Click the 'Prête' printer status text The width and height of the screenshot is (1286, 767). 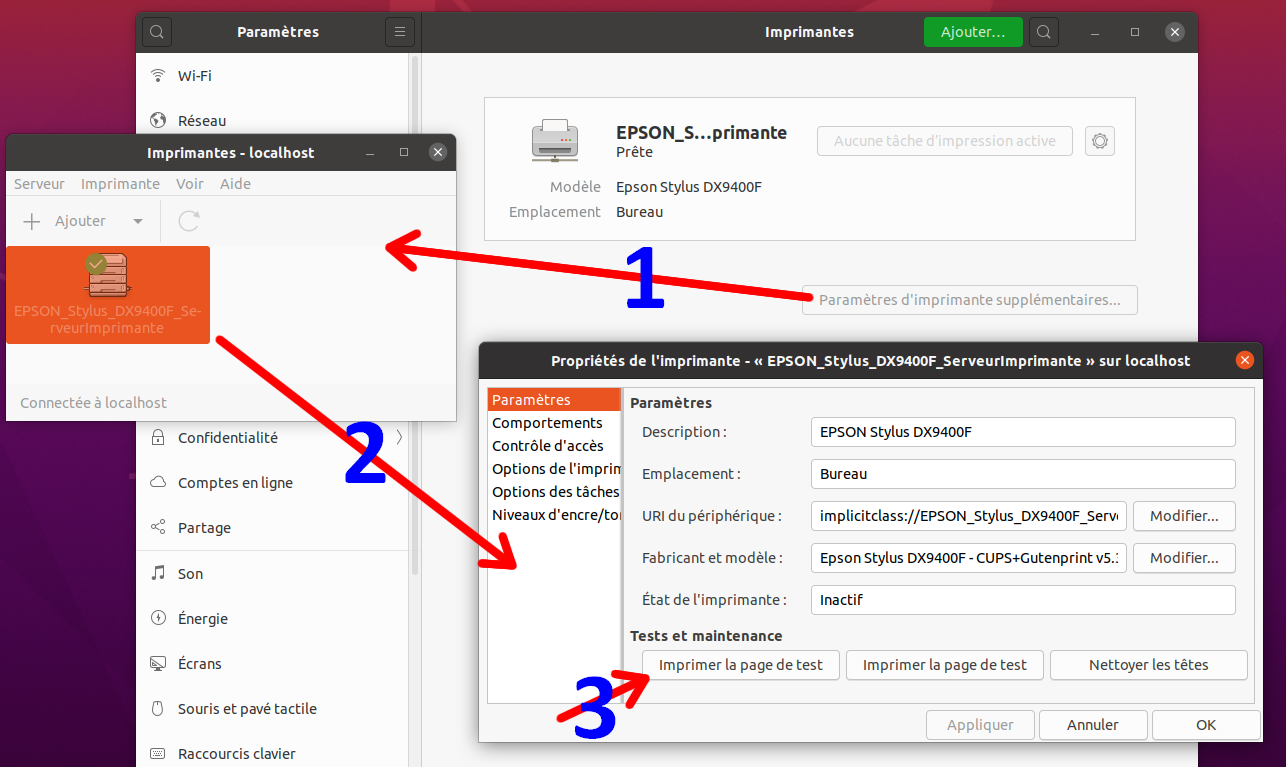point(634,152)
